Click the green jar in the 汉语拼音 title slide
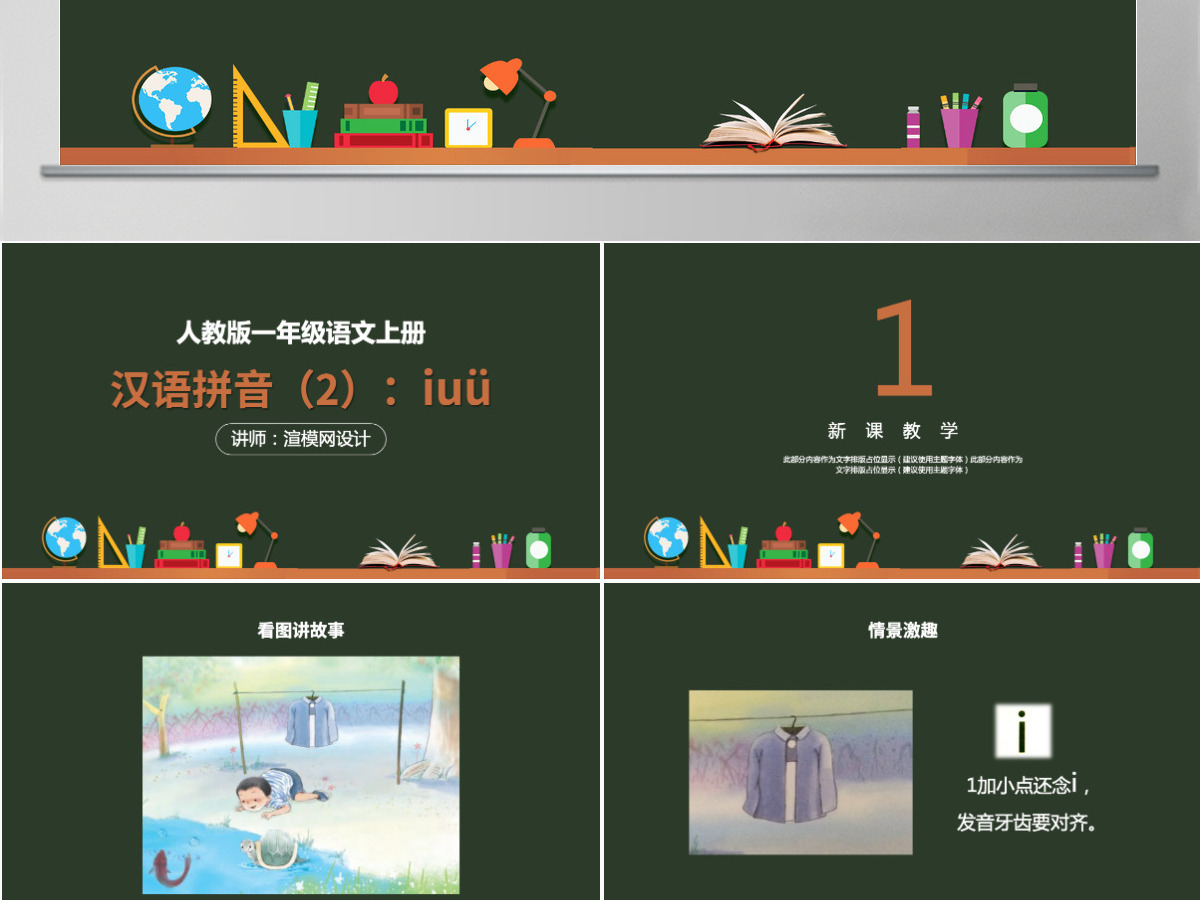 click(x=538, y=548)
